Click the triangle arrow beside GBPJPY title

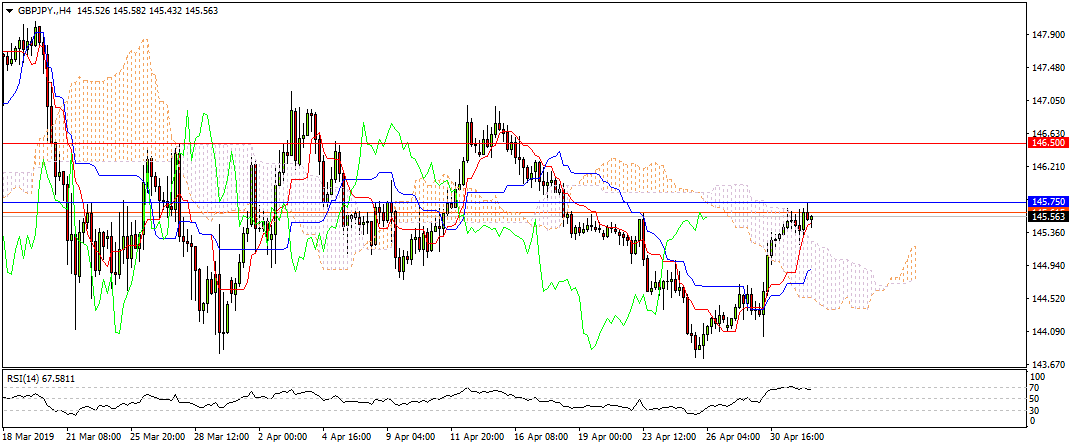8,11
